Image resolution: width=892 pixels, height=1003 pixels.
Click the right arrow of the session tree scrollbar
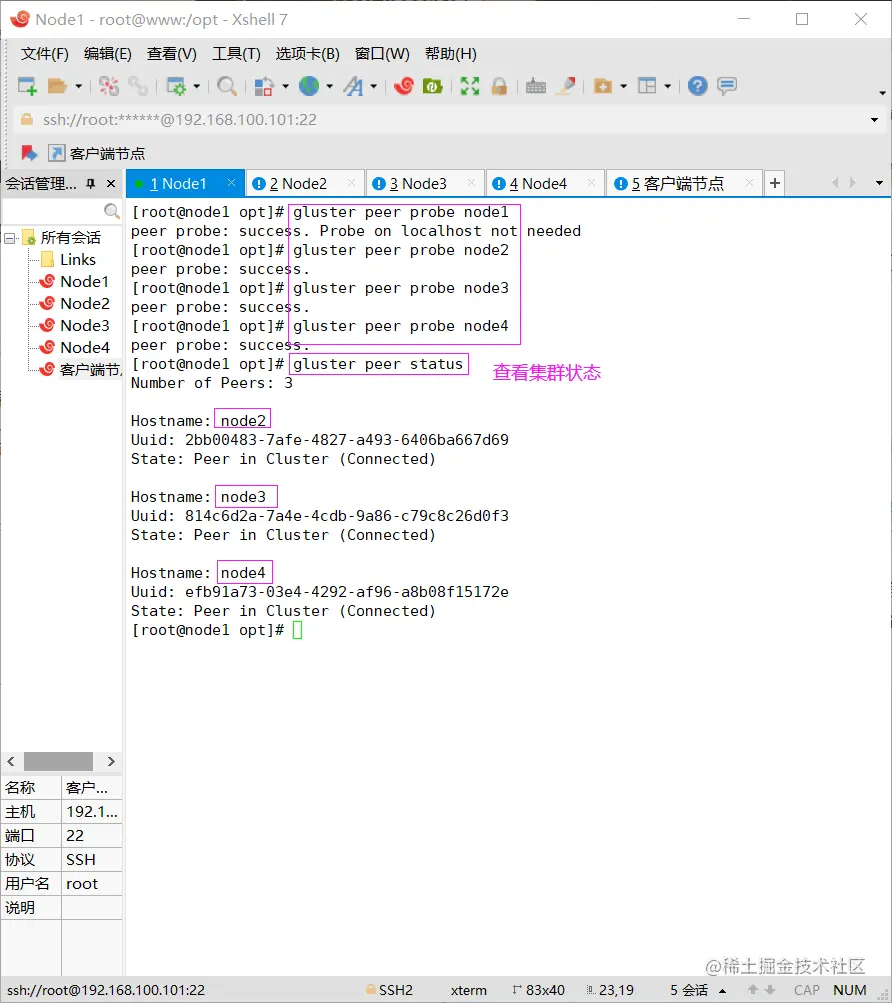(111, 761)
